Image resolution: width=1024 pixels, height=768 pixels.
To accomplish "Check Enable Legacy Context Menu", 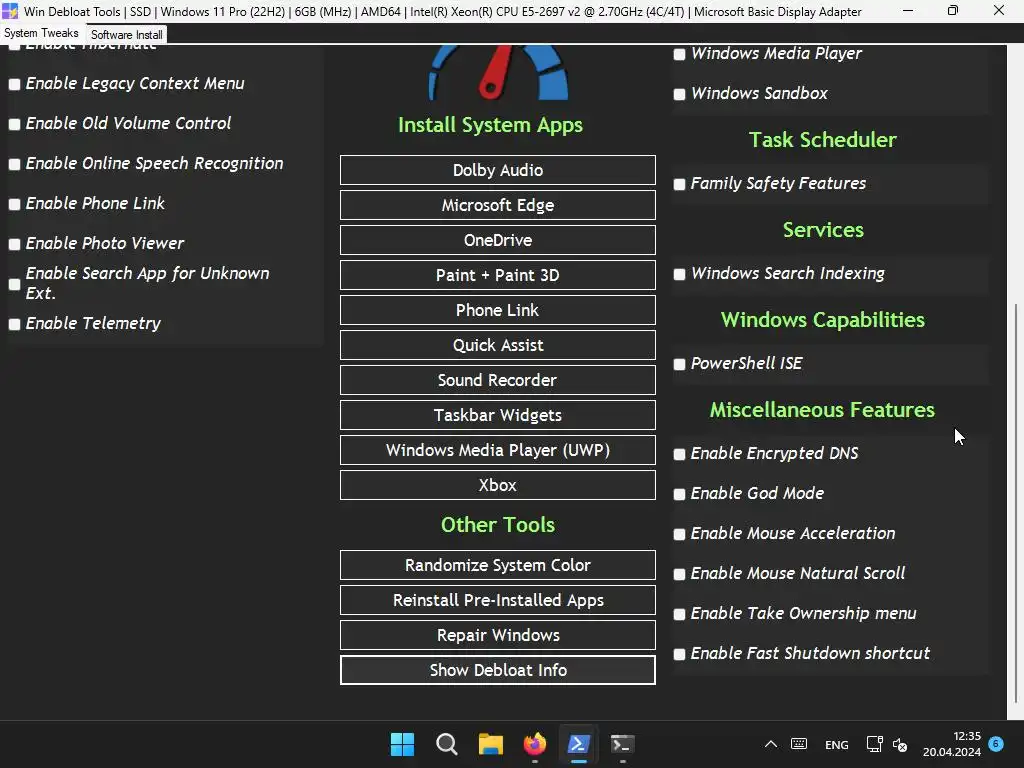I will [14, 84].
